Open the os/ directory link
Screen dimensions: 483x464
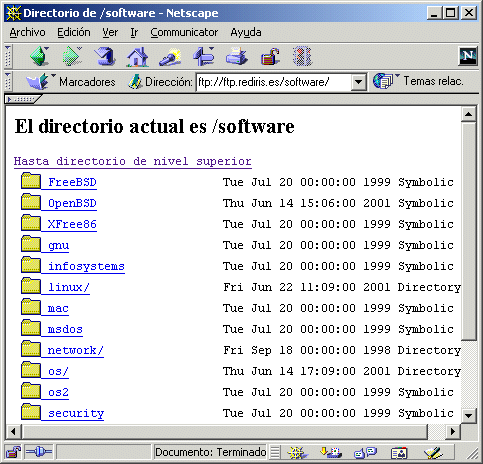58,371
